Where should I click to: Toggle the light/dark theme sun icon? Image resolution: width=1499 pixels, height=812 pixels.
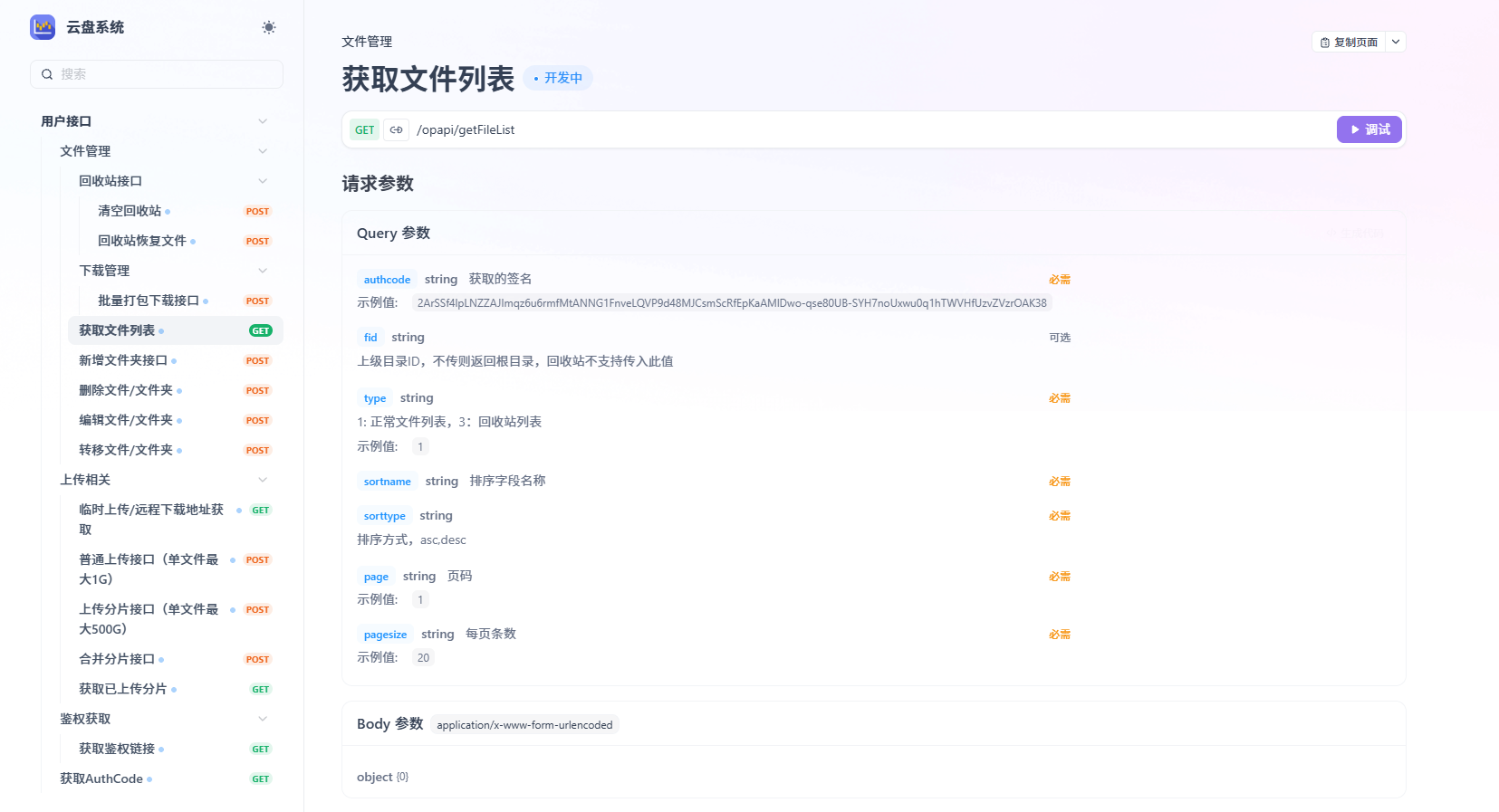coord(269,27)
